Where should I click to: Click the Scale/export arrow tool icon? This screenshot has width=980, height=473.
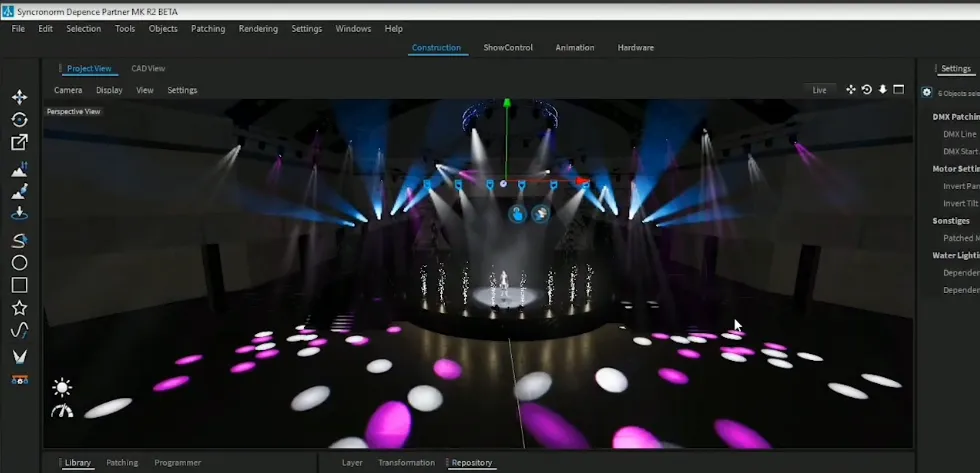pos(19,143)
